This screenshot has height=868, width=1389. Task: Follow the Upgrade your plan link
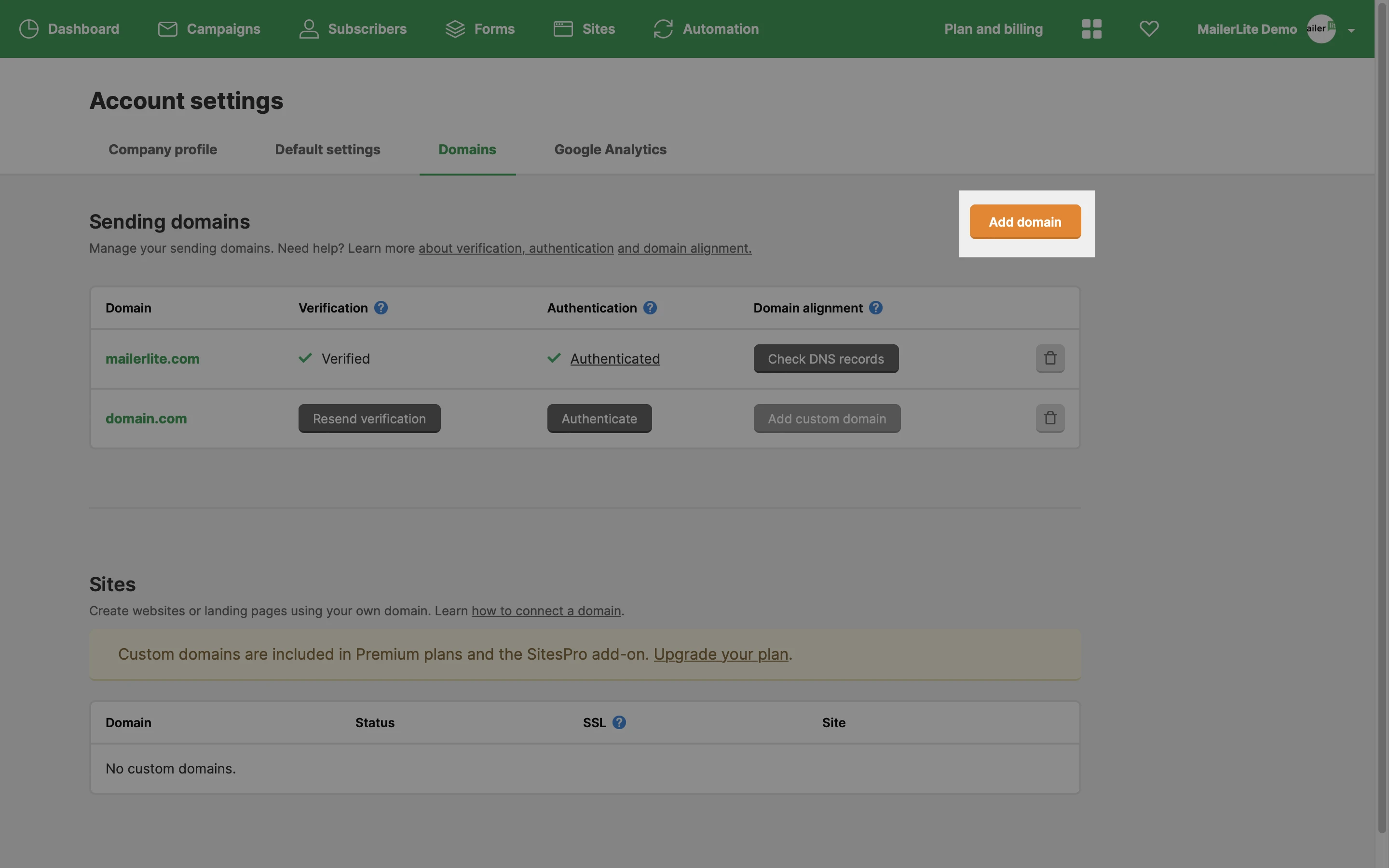coord(721,654)
